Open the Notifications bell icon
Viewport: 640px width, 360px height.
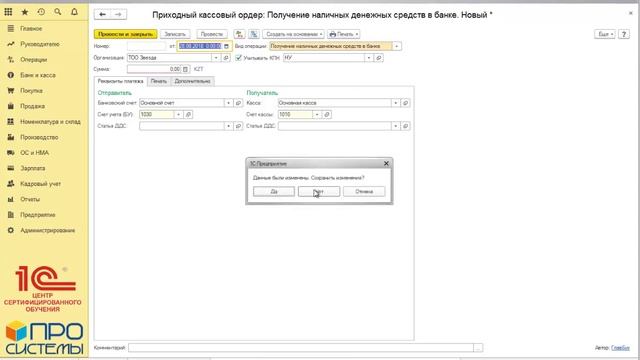tap(74, 12)
